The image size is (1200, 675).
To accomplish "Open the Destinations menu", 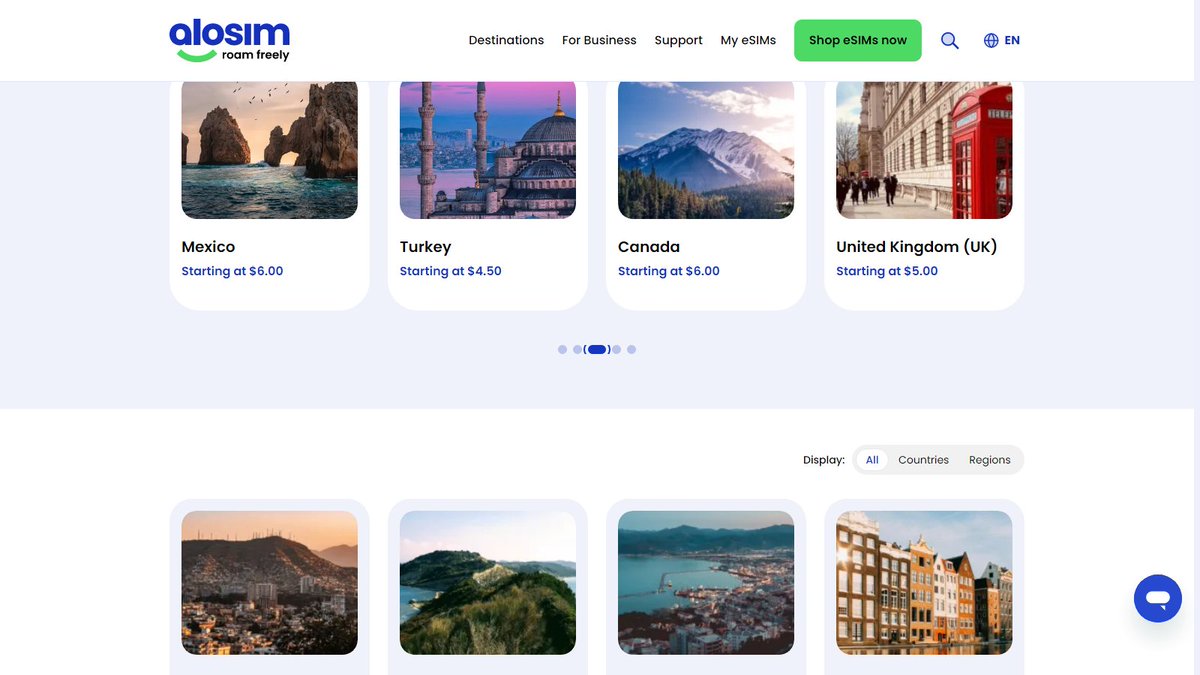I will pos(506,41).
